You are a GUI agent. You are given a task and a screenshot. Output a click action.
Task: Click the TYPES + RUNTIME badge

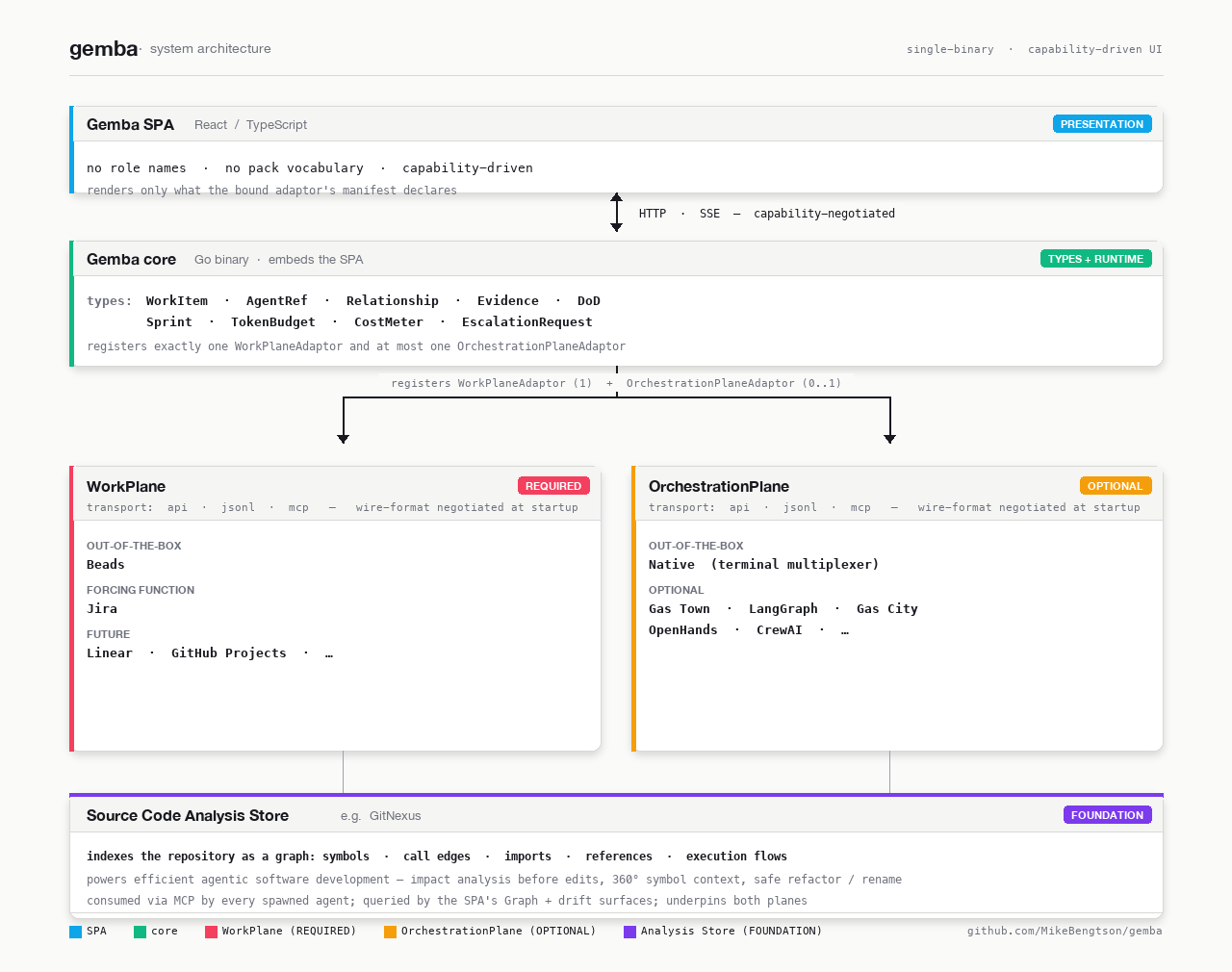pos(1095,259)
